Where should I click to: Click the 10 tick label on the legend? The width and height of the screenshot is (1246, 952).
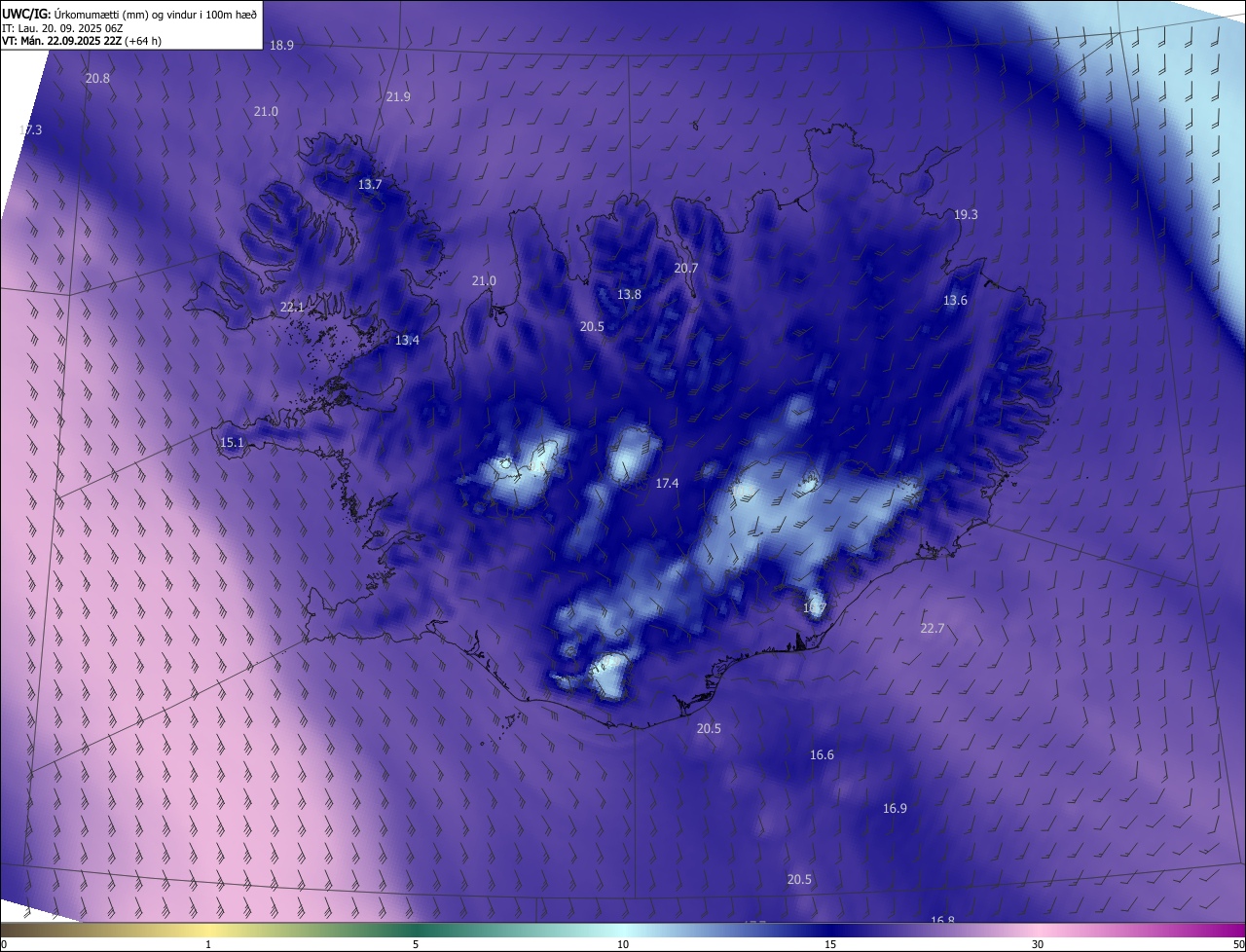[x=623, y=944]
